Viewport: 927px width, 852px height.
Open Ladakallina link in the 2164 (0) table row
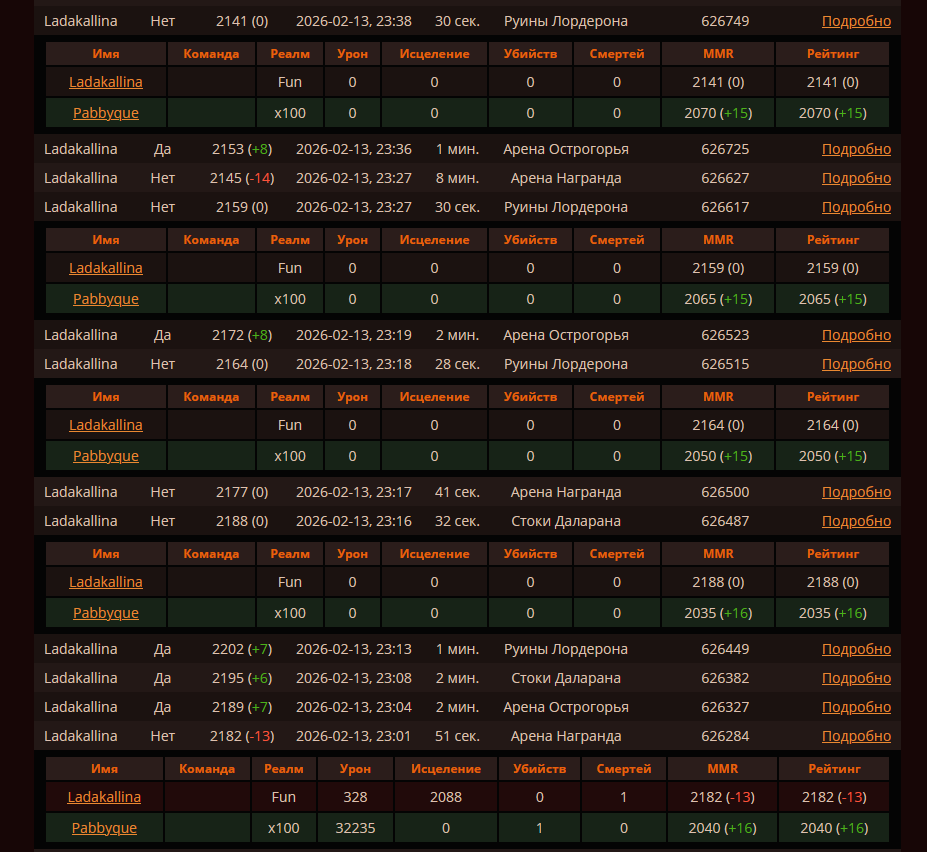pyautogui.click(x=106, y=425)
